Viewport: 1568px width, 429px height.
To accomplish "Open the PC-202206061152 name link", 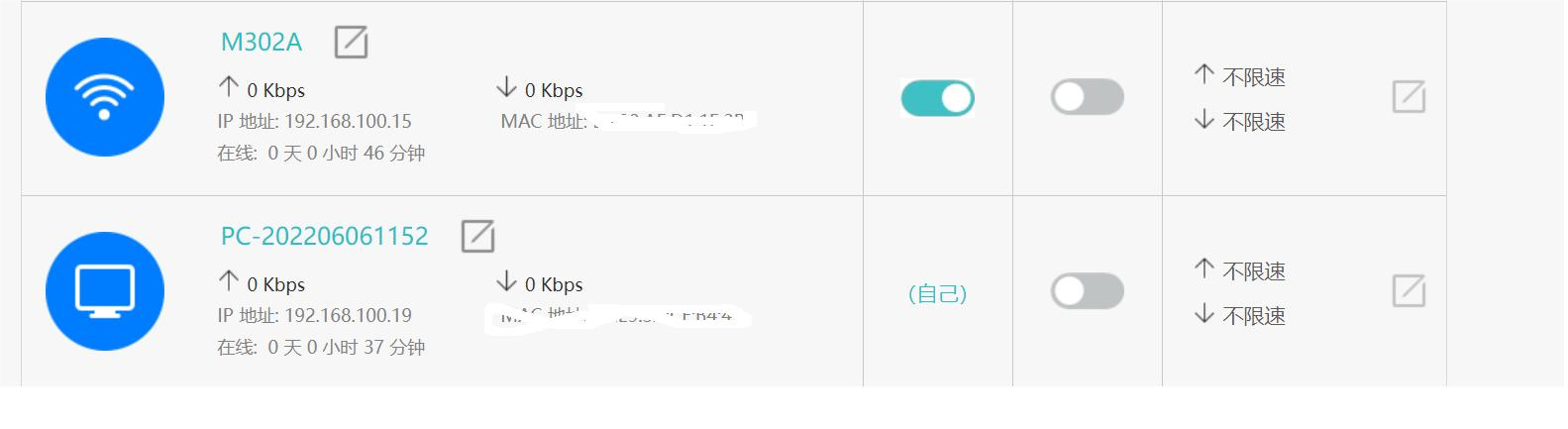I will tap(324, 236).
